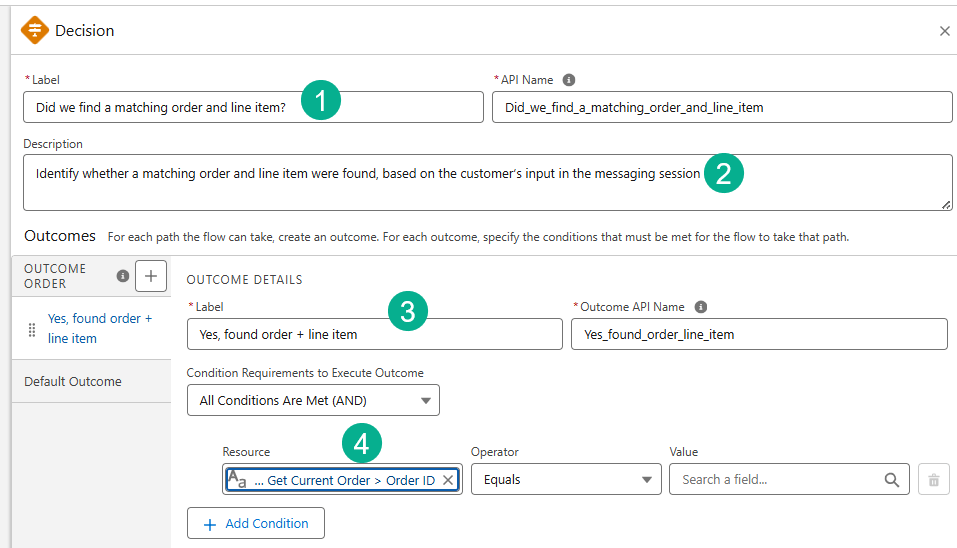
Task: Select the 'Yes, found order + line item' outcome
Action: (x=99, y=328)
